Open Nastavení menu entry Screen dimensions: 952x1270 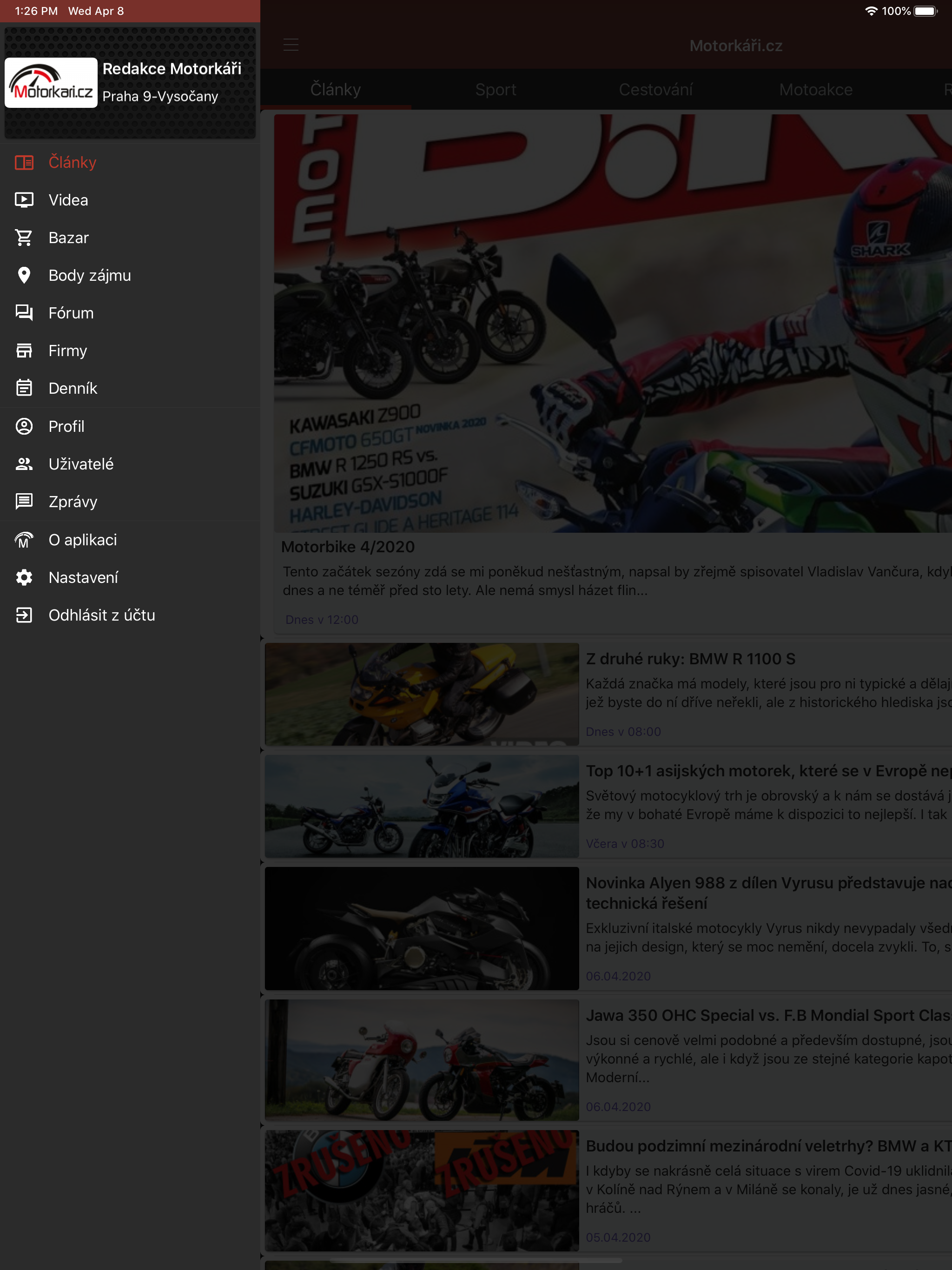pos(130,577)
